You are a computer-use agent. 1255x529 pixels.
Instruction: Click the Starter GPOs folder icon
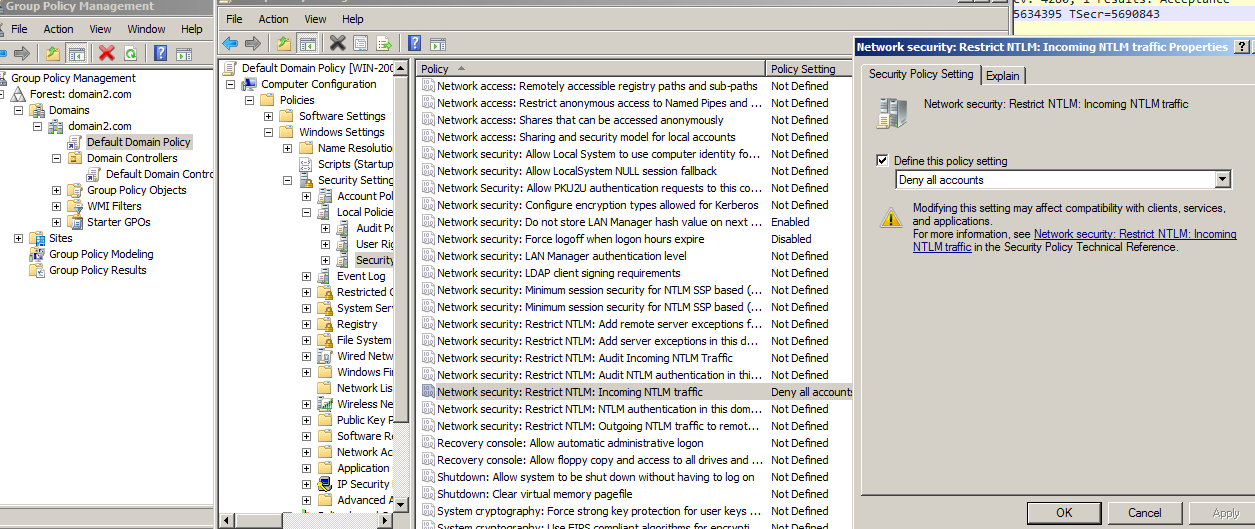(x=75, y=222)
